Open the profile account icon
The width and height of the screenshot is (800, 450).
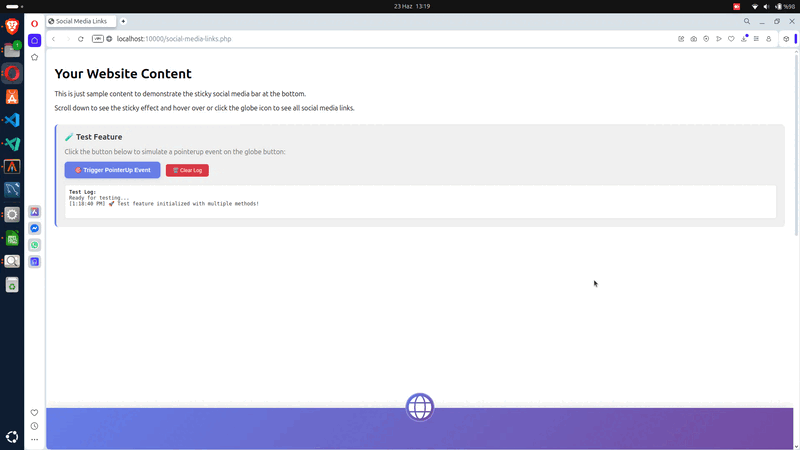[769, 39]
